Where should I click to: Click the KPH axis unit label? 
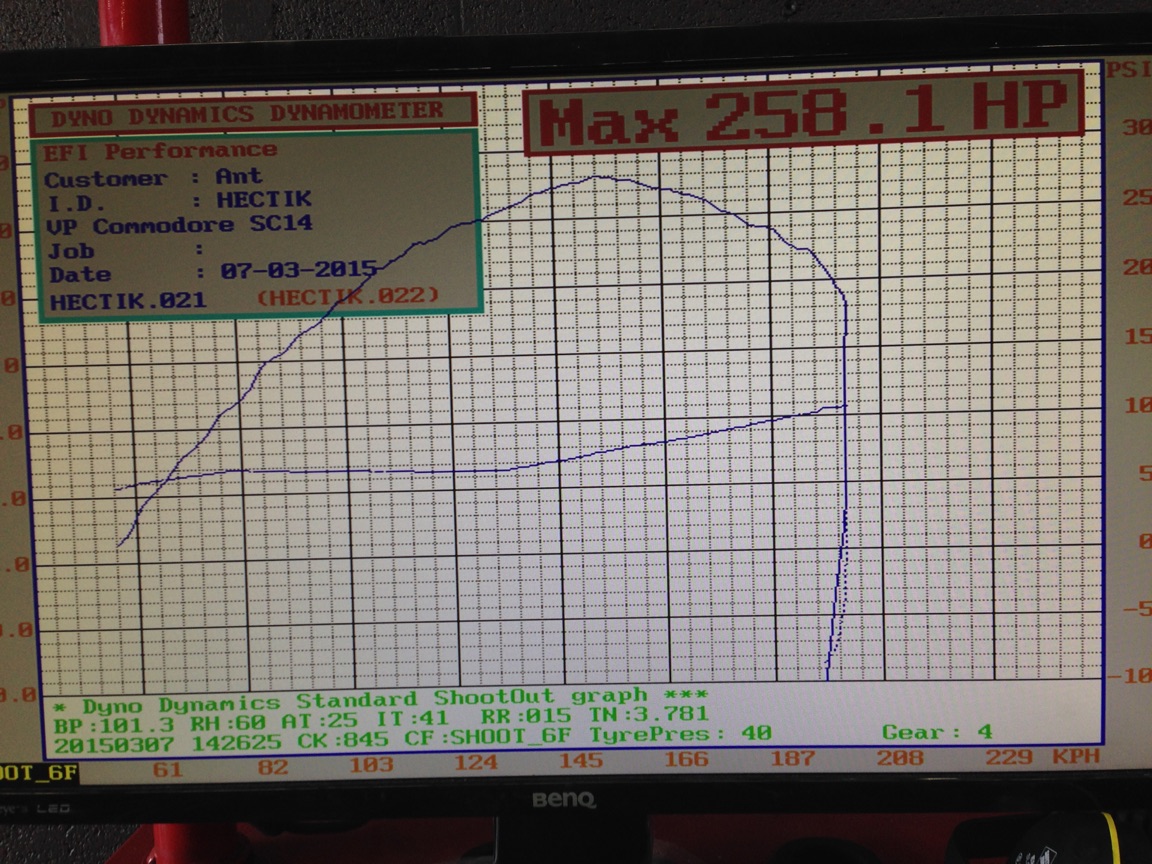[1076, 756]
